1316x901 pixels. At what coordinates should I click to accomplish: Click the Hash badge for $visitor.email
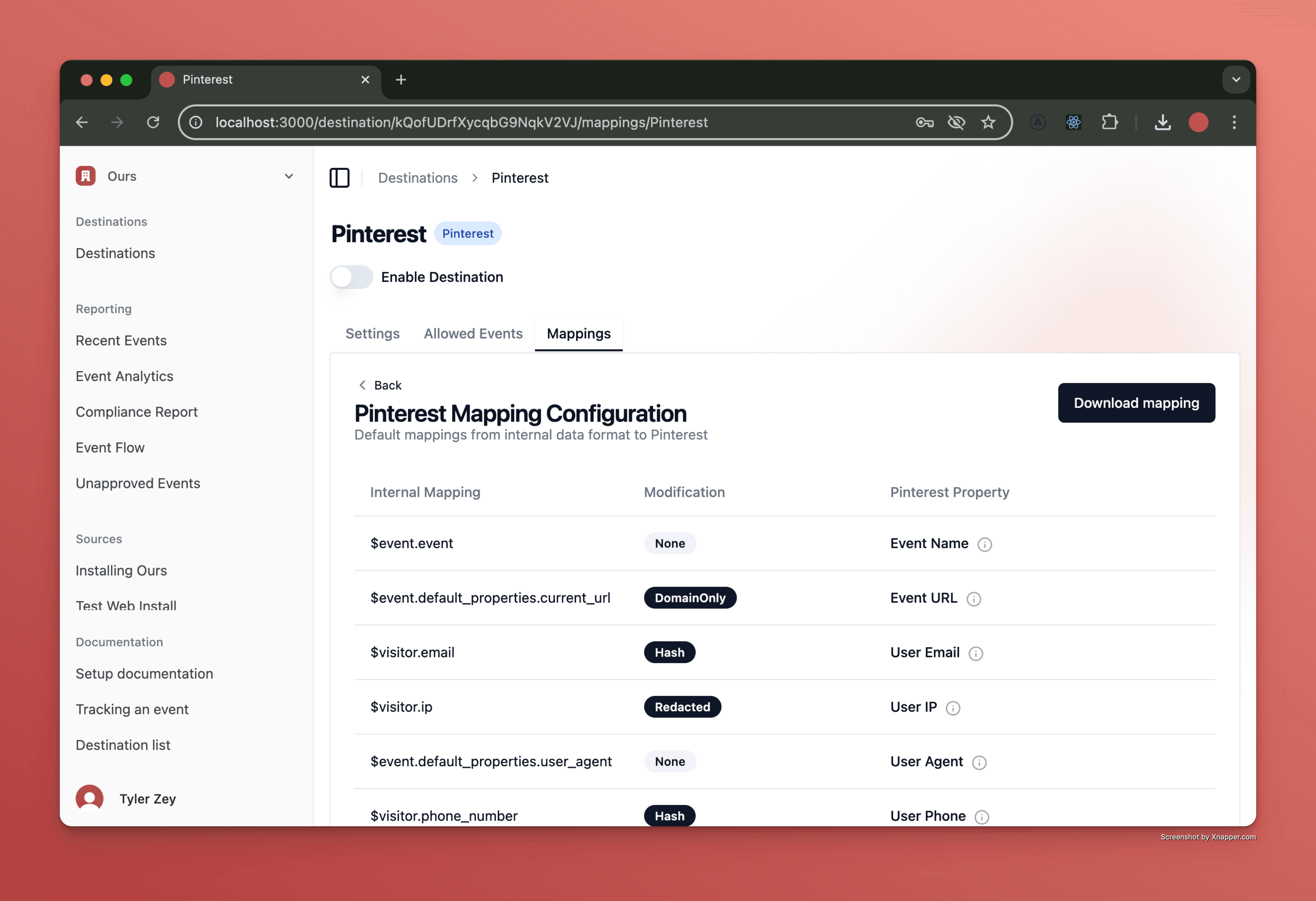click(x=669, y=652)
